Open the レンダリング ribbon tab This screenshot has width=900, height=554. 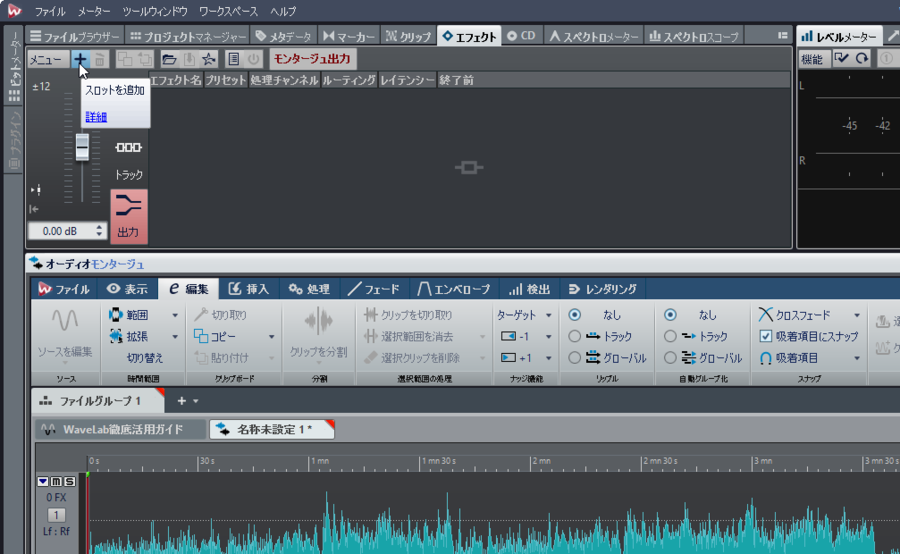point(603,289)
